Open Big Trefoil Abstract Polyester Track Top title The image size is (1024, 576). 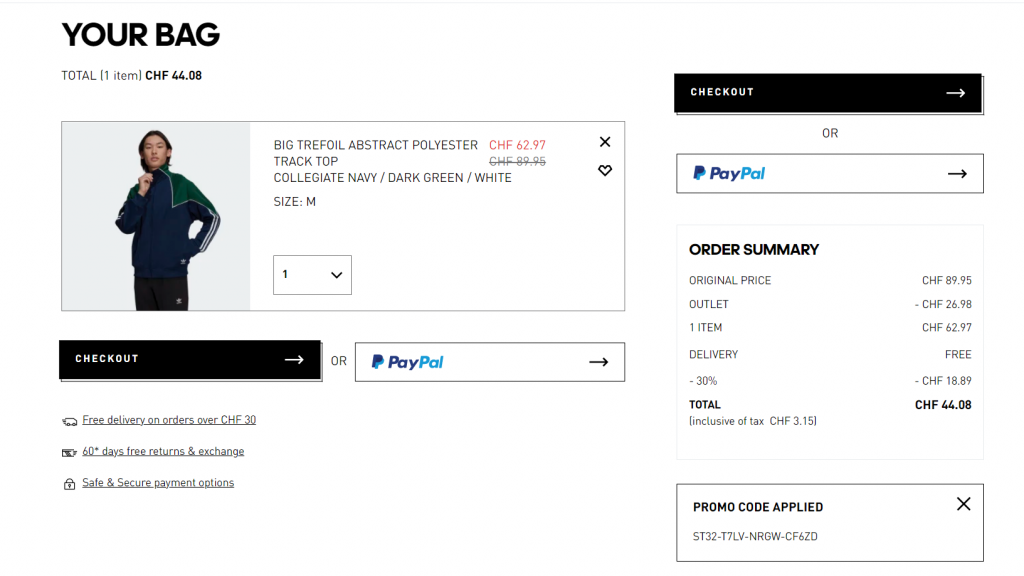(375, 153)
